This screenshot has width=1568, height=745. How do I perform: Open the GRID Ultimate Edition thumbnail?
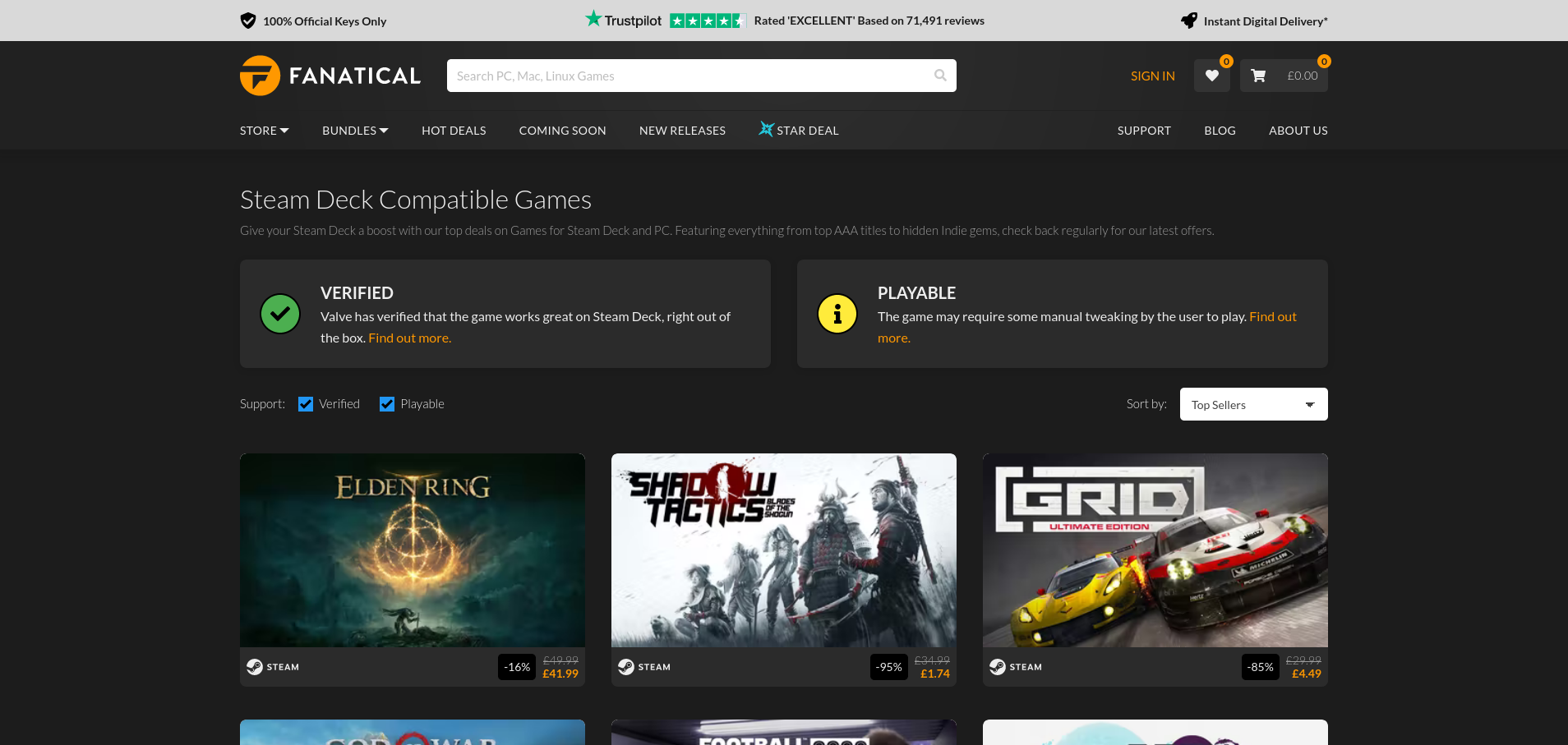coord(1155,550)
